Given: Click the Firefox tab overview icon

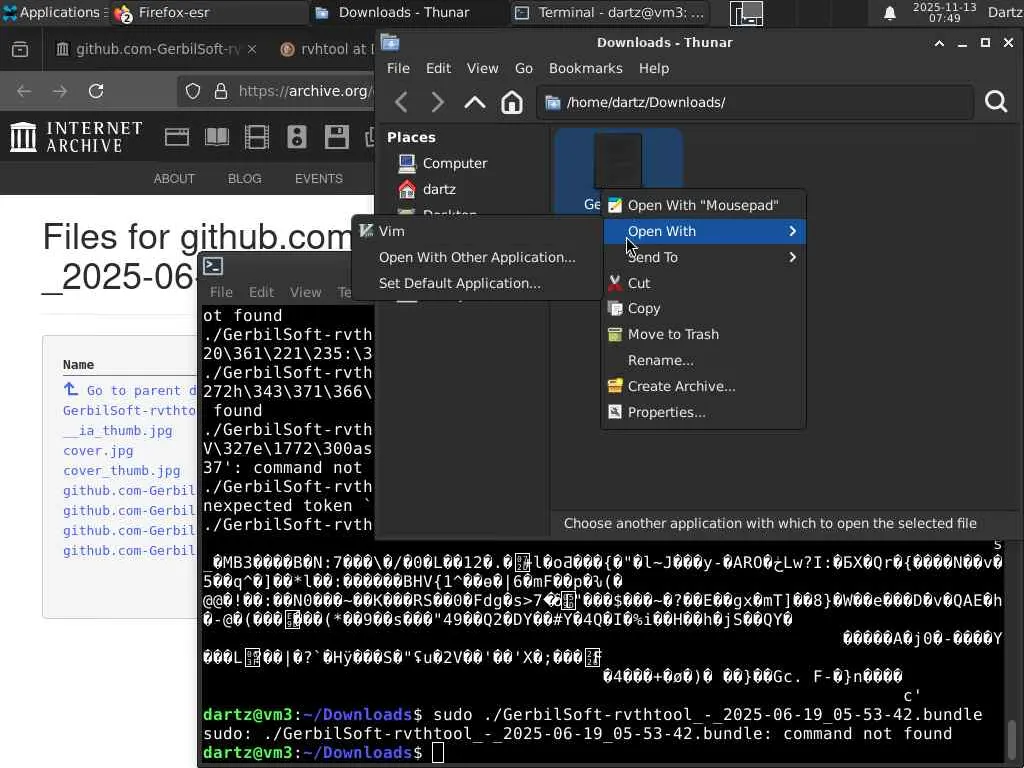Looking at the screenshot, I should pyautogui.click(x=20, y=50).
